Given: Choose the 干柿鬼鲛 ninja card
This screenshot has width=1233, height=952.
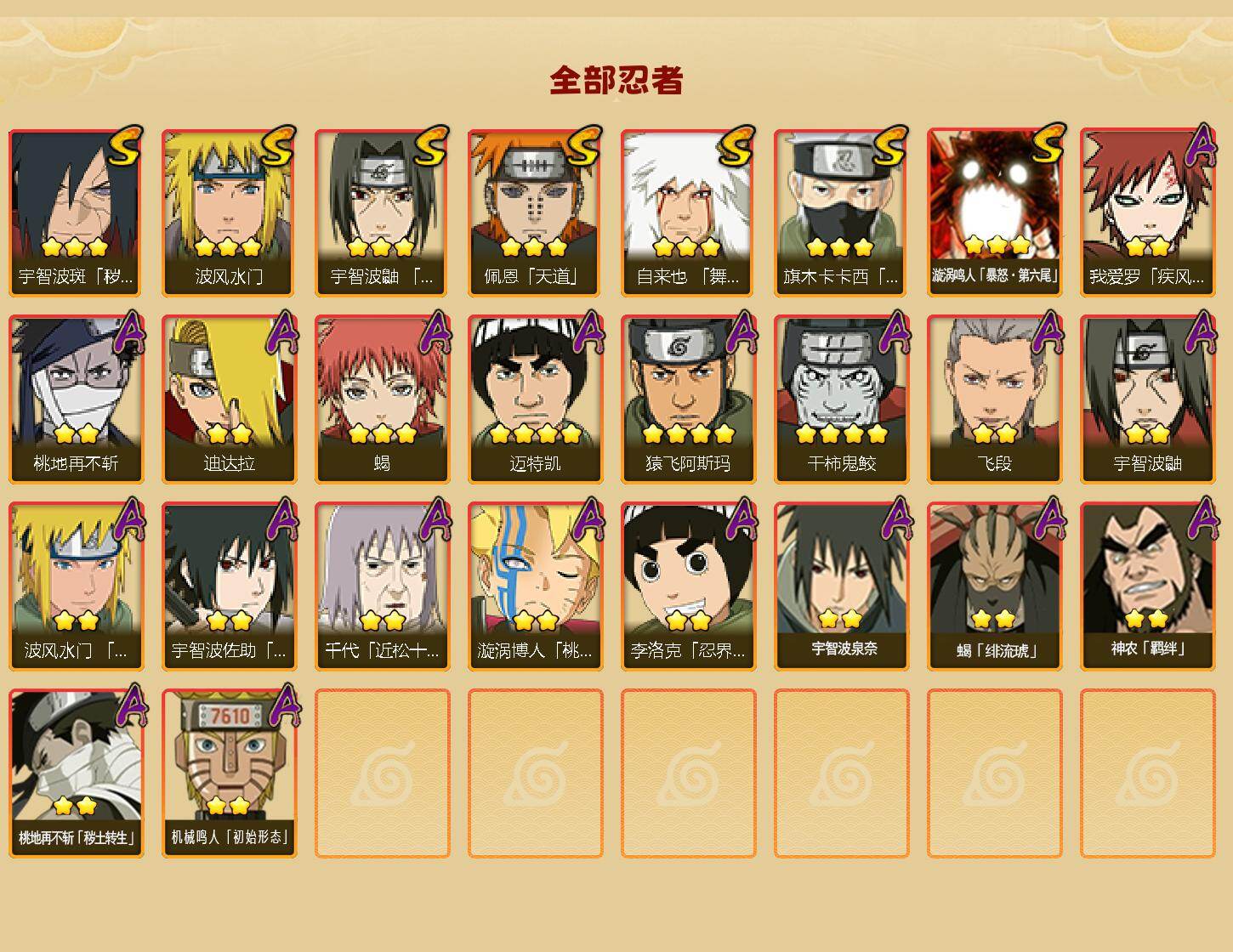Looking at the screenshot, I should pyautogui.click(x=841, y=399).
